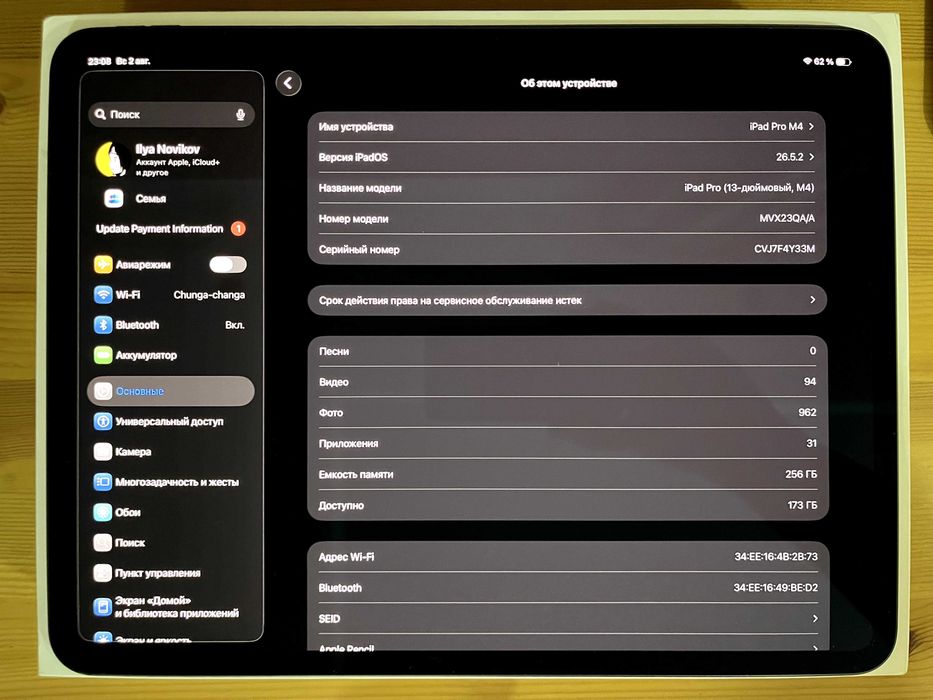Tap Bluetooth Вкл. status
The width and height of the screenshot is (933, 700).
[235, 325]
